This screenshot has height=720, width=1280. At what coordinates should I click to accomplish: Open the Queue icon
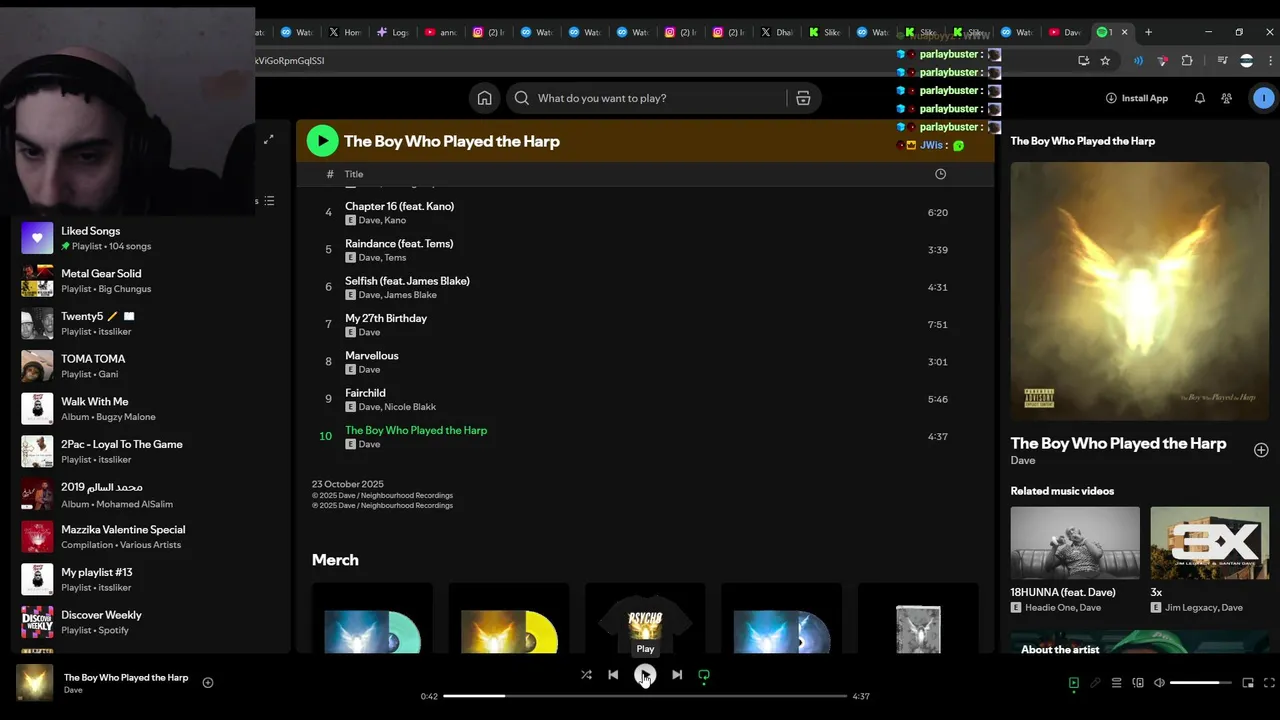1117,683
